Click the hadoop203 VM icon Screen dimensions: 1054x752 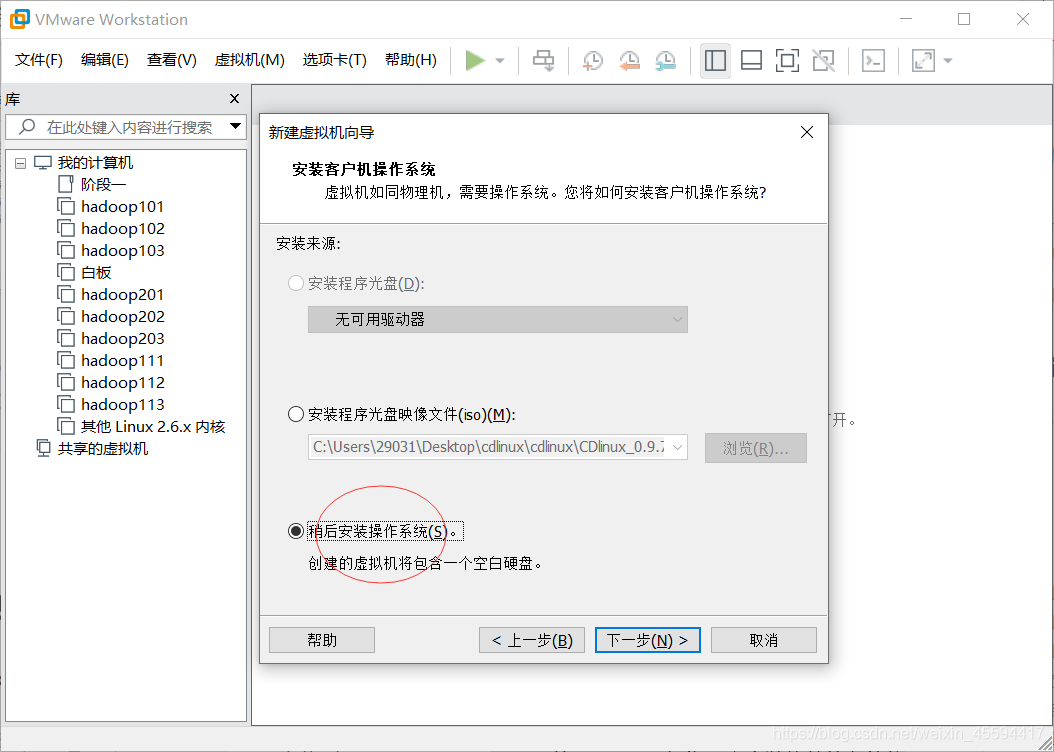(66, 339)
